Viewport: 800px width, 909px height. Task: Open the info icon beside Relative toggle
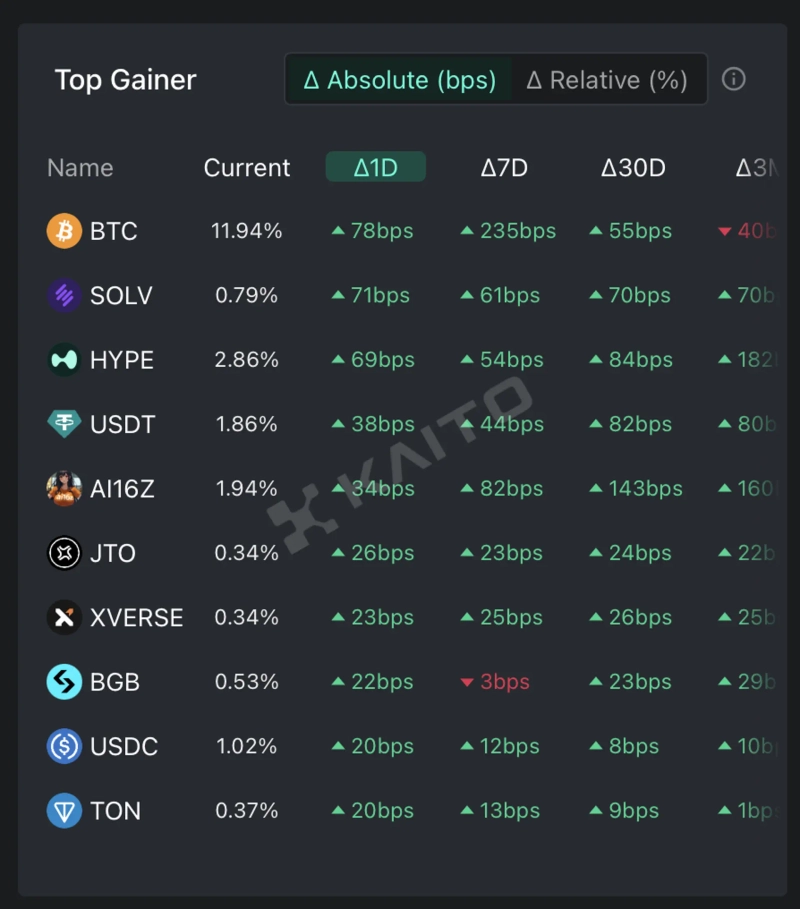pyautogui.click(x=734, y=80)
